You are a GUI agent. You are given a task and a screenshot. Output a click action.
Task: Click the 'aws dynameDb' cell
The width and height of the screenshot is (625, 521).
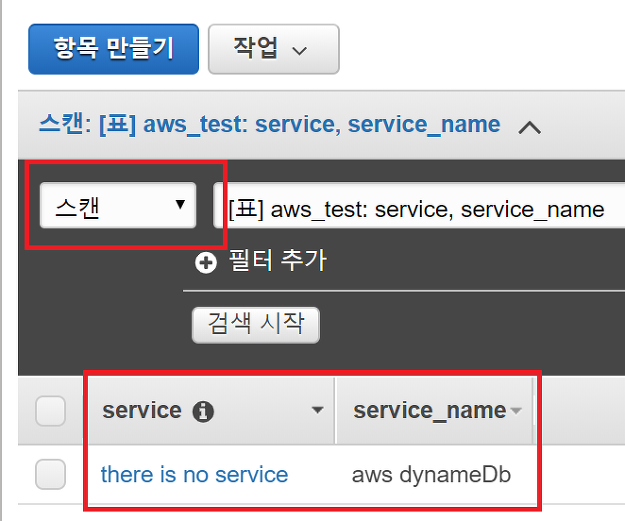coord(431,475)
